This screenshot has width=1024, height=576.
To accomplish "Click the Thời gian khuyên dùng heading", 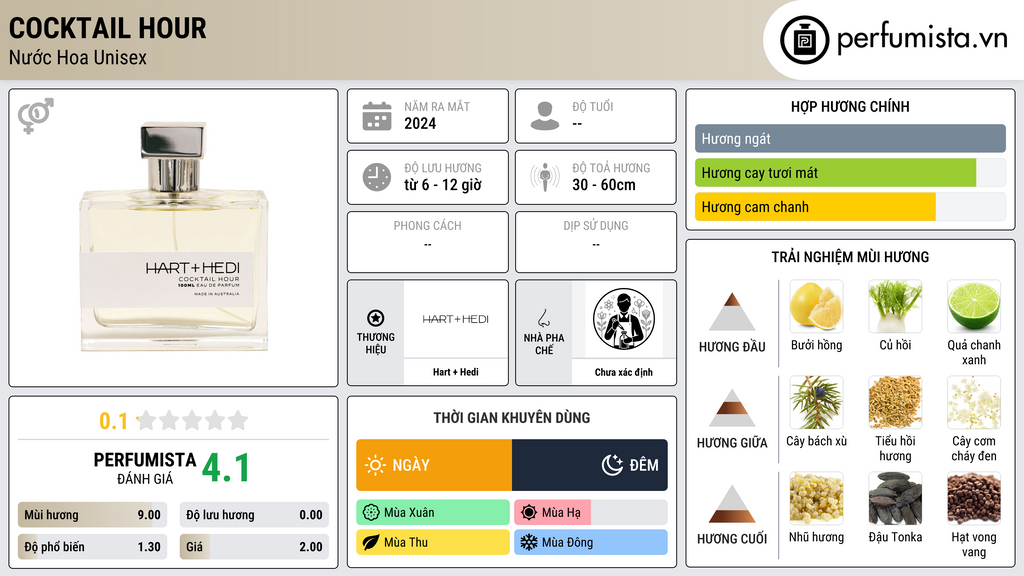I will [x=512, y=418].
